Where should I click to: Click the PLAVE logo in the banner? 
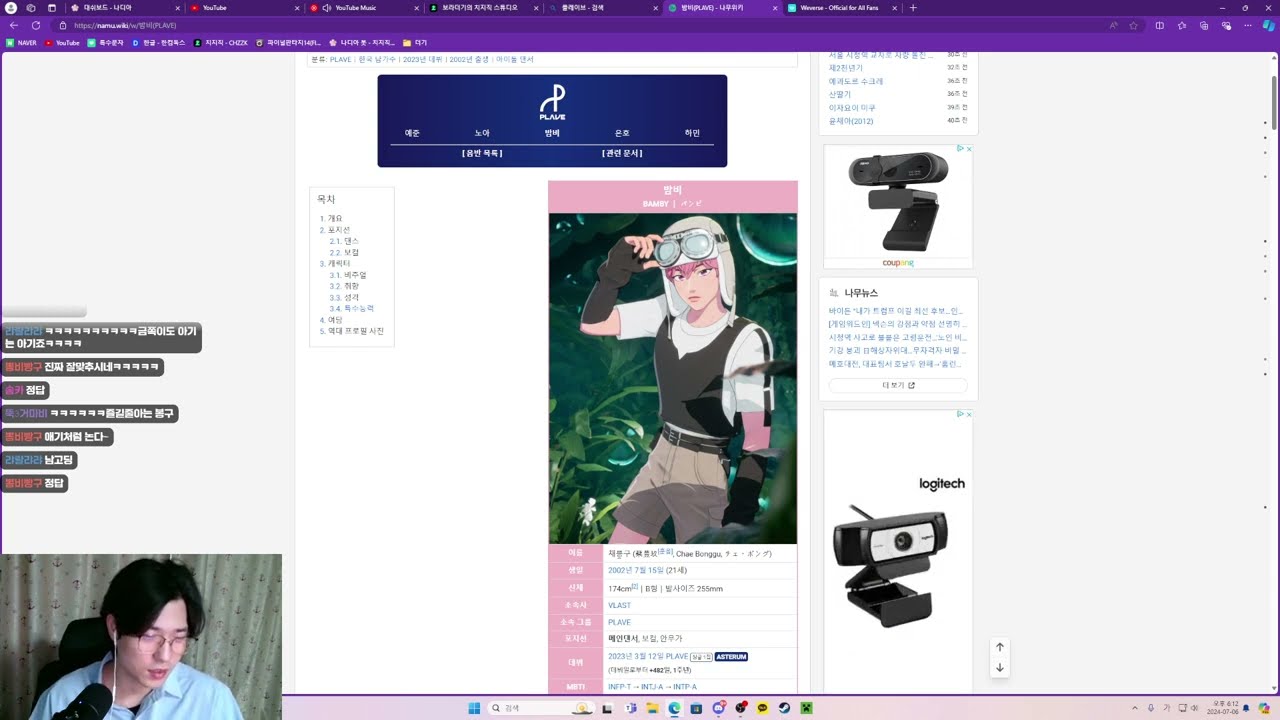tap(552, 102)
